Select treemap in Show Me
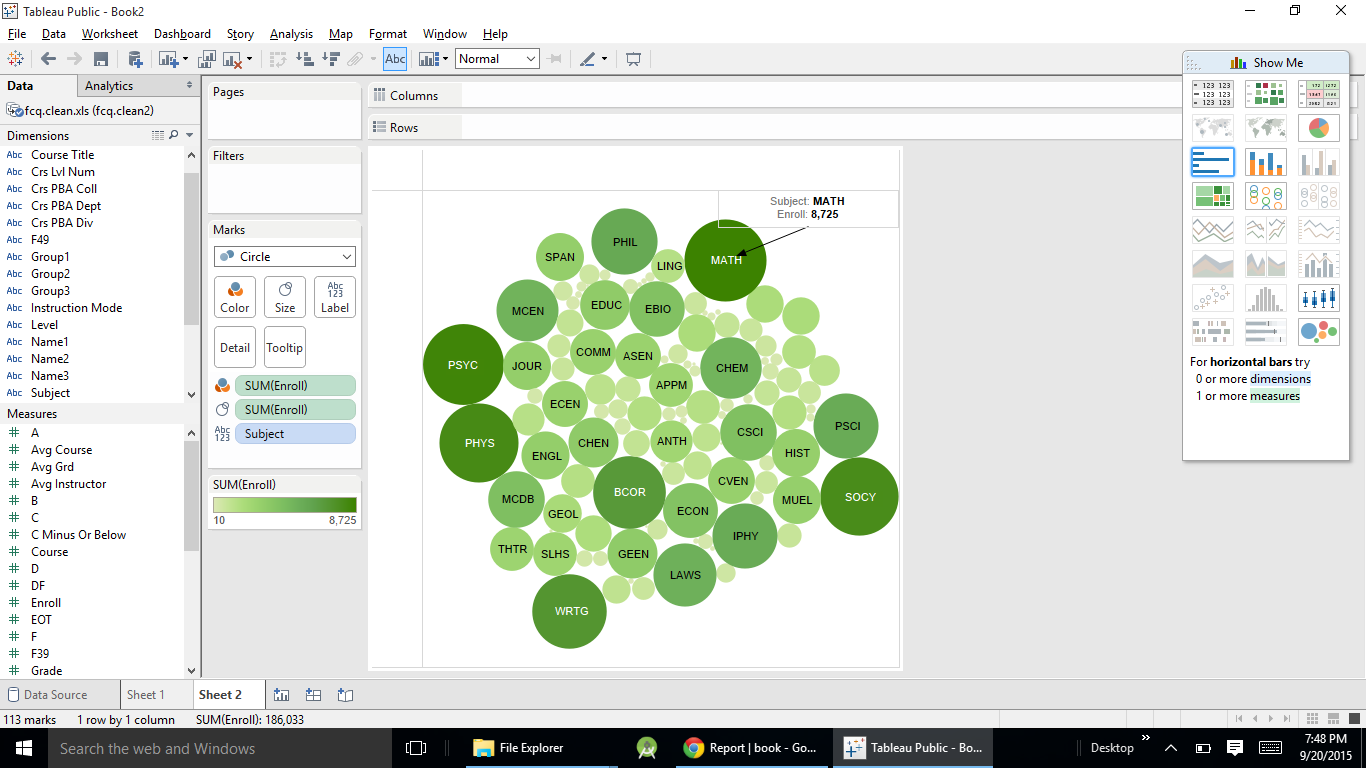The image size is (1366, 768). 1213,196
